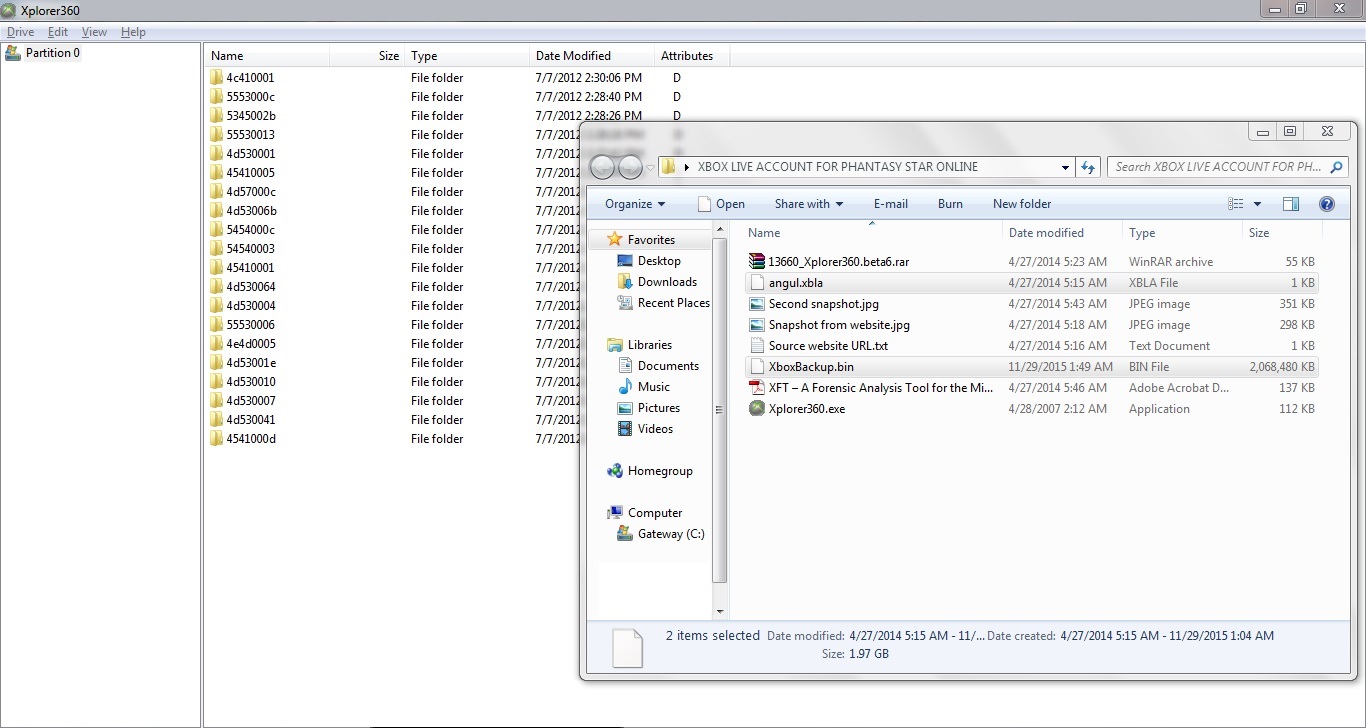Viewport: 1366px width, 728px height.
Task: Select the Documents library
Action: point(668,366)
